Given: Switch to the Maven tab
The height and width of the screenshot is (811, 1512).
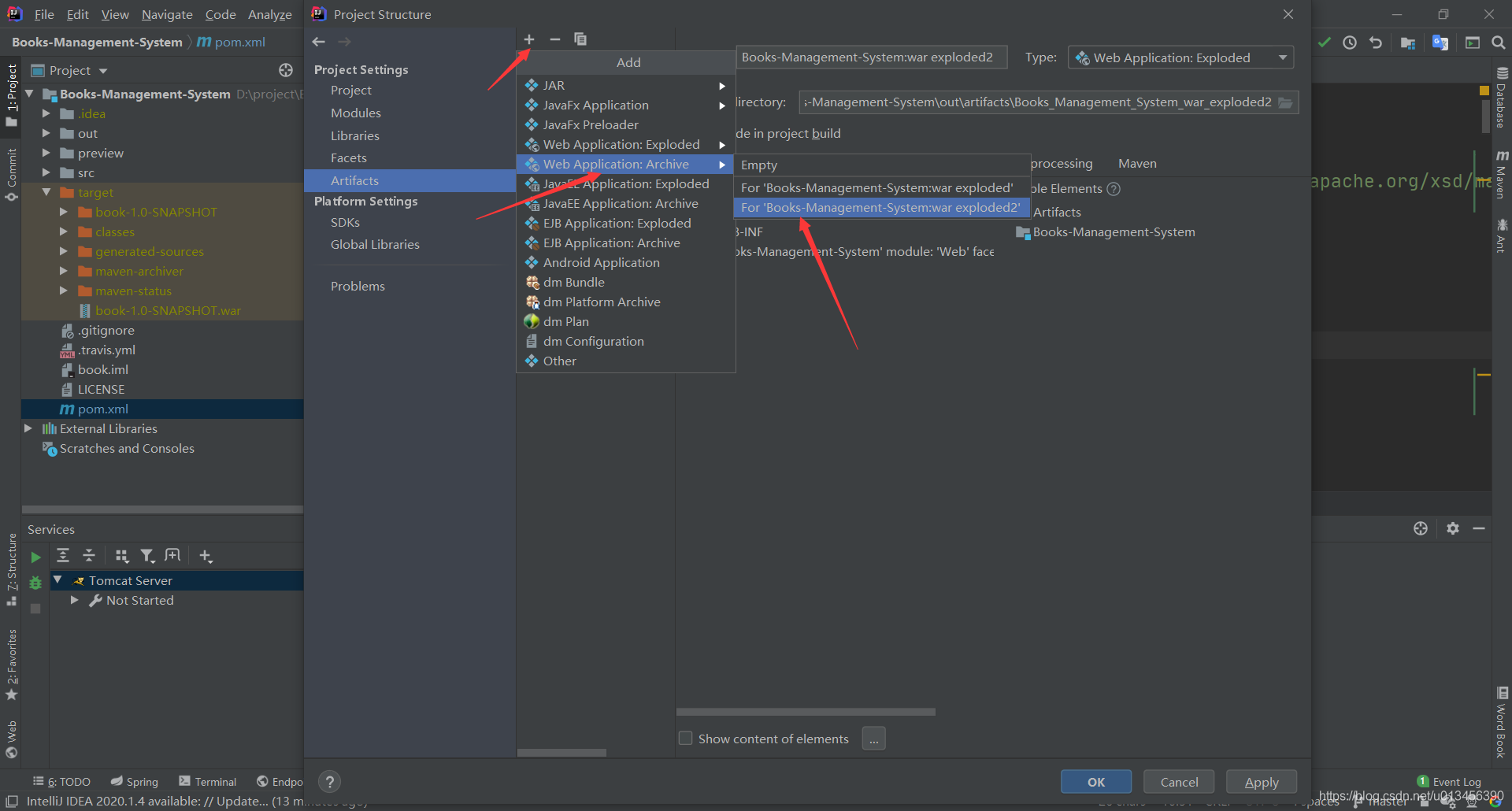Looking at the screenshot, I should coord(1137,164).
